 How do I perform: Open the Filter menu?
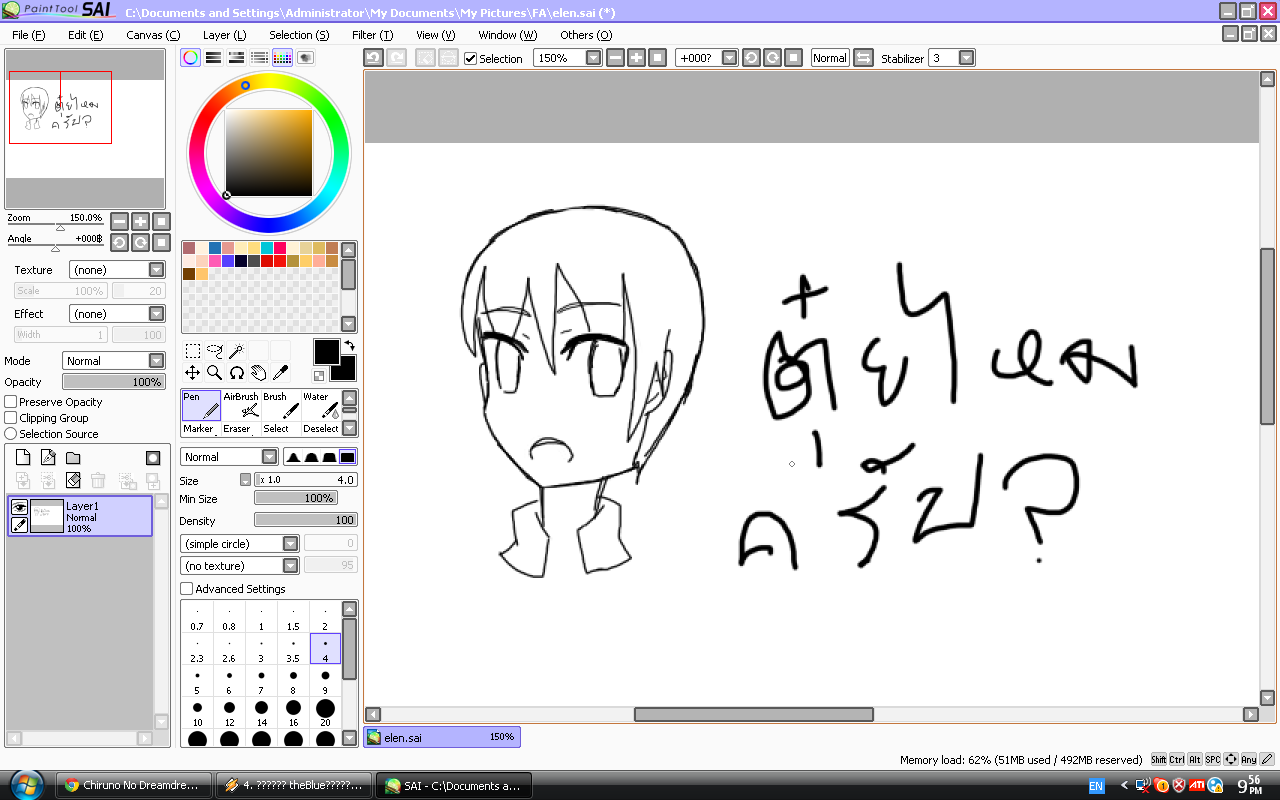(372, 35)
